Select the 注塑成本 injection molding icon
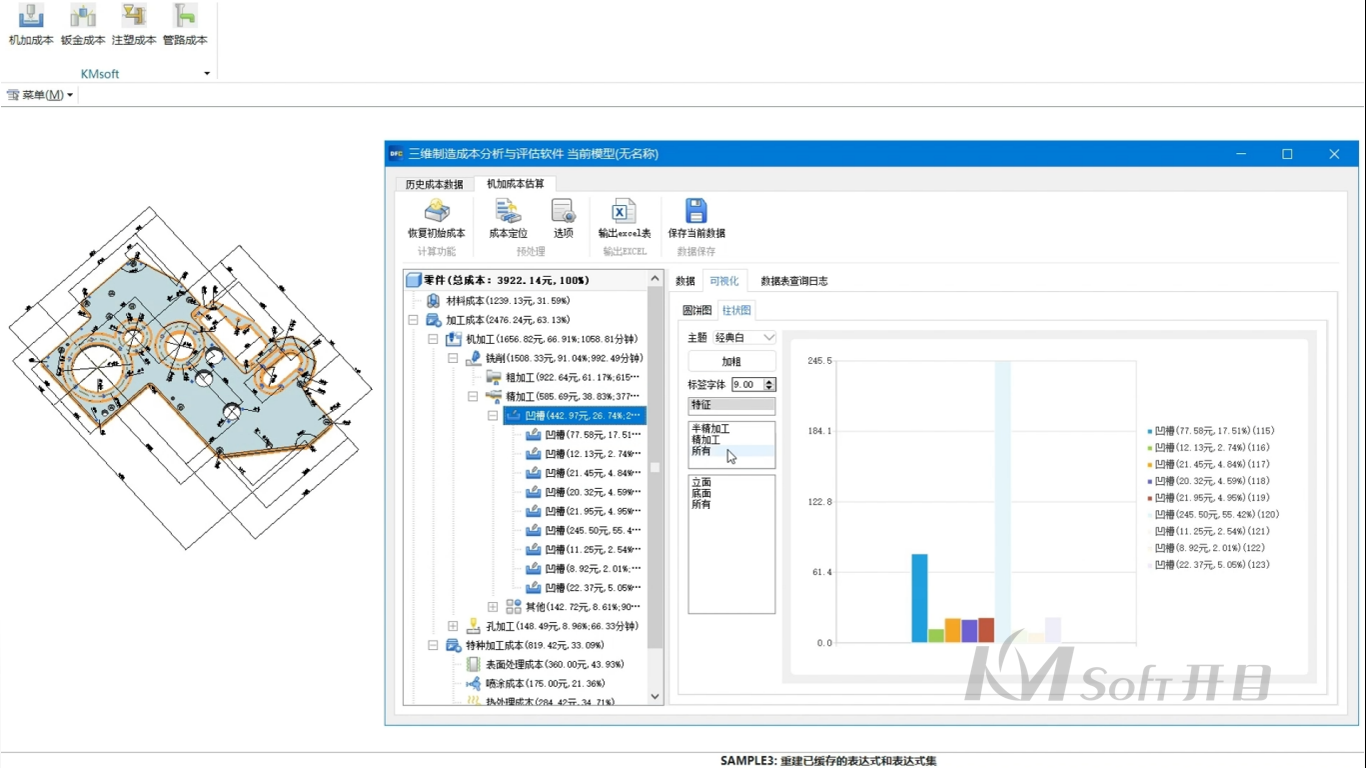Screen dimensions: 1366x768 [134, 17]
